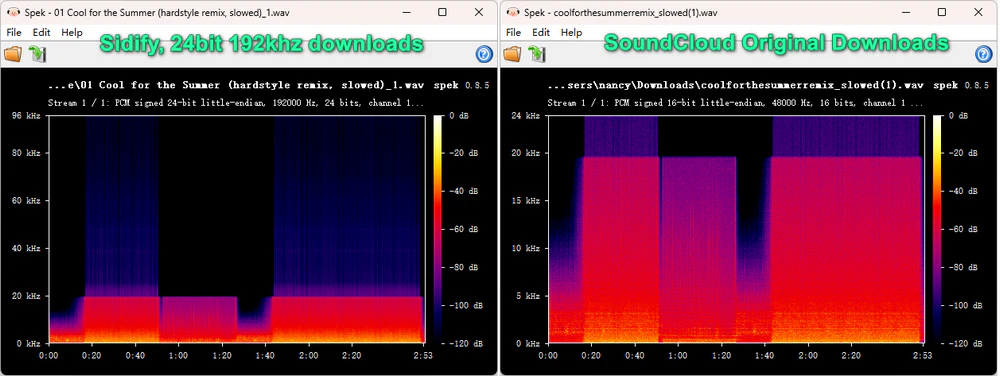Open Edit menu in right Spek window
Viewport: 1000px width, 376px height.
541,32
